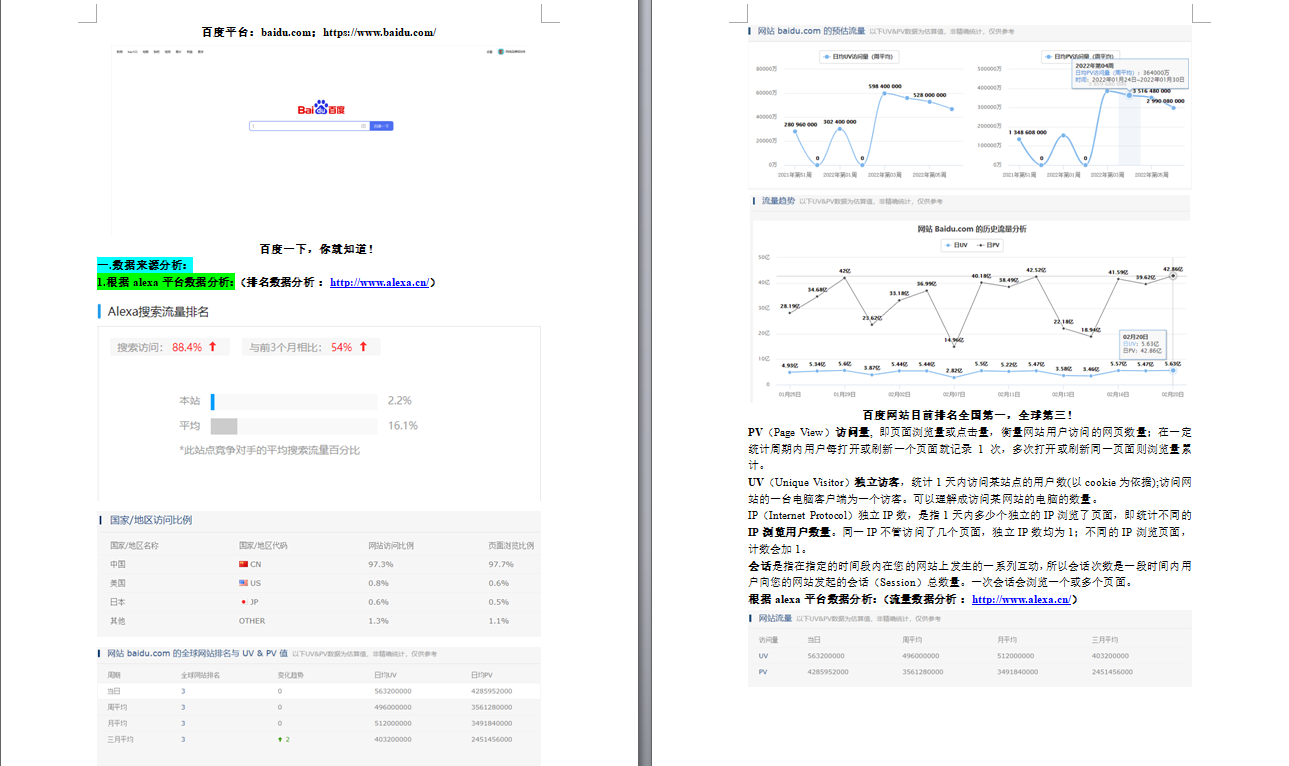Viewport: 1289px width, 766px height.
Task: Click the heading 网站 baidu.com 的预估流量
Action: (810, 31)
